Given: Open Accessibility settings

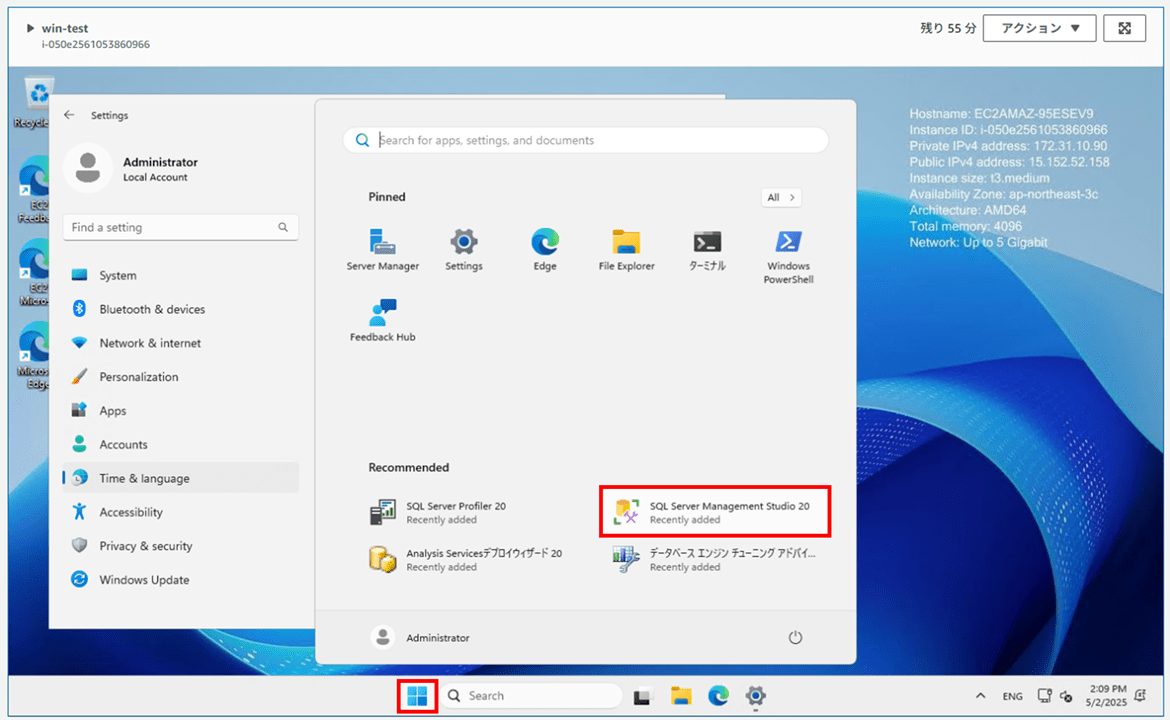Looking at the screenshot, I should coord(181,512).
